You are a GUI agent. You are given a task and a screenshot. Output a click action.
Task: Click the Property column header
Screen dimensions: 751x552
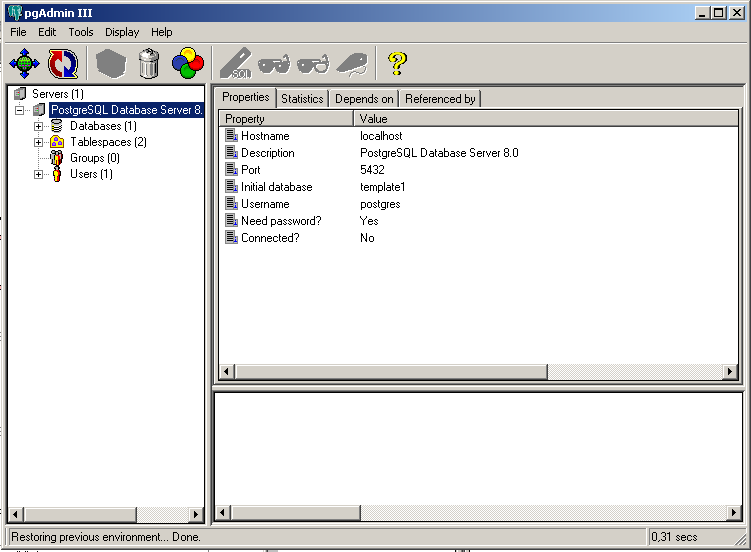pos(286,118)
